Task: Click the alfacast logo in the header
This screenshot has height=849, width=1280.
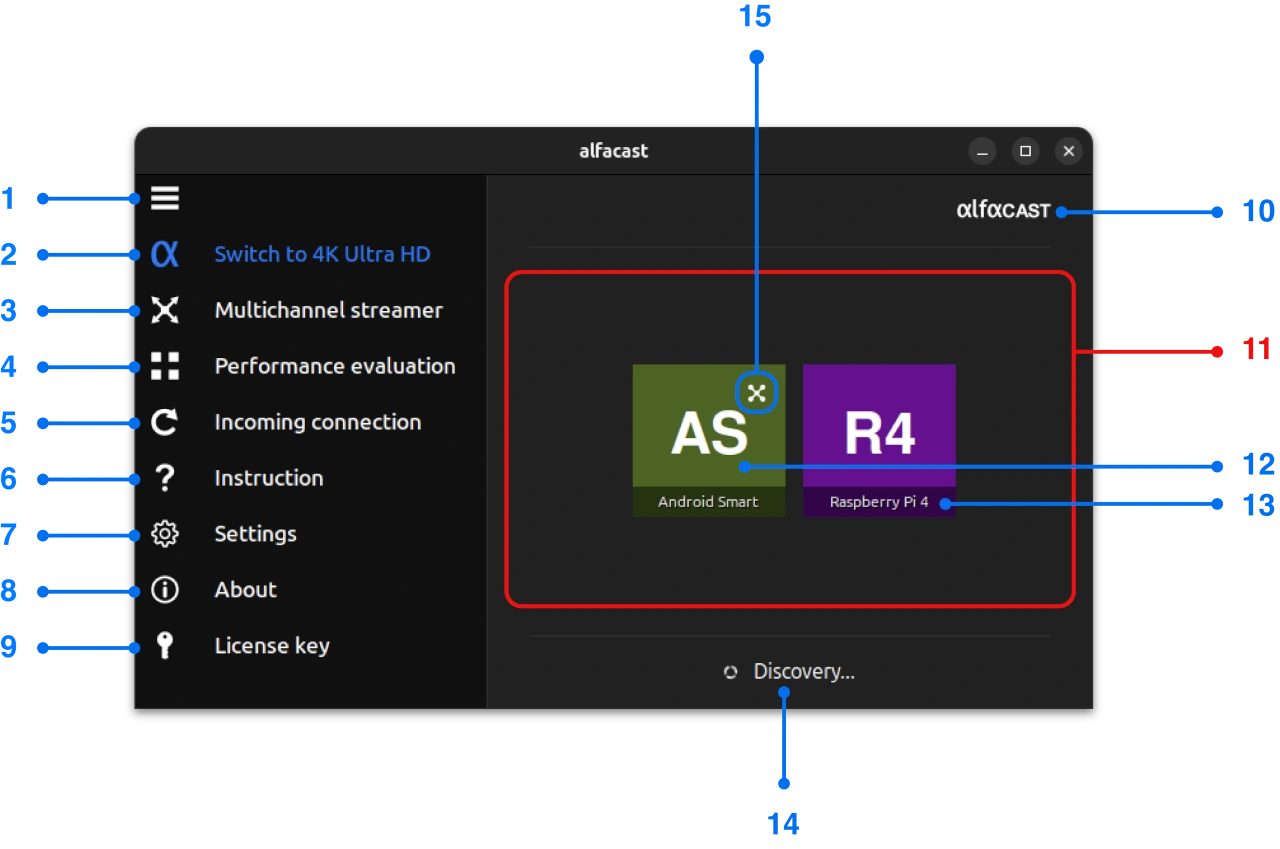Action: click(1003, 210)
